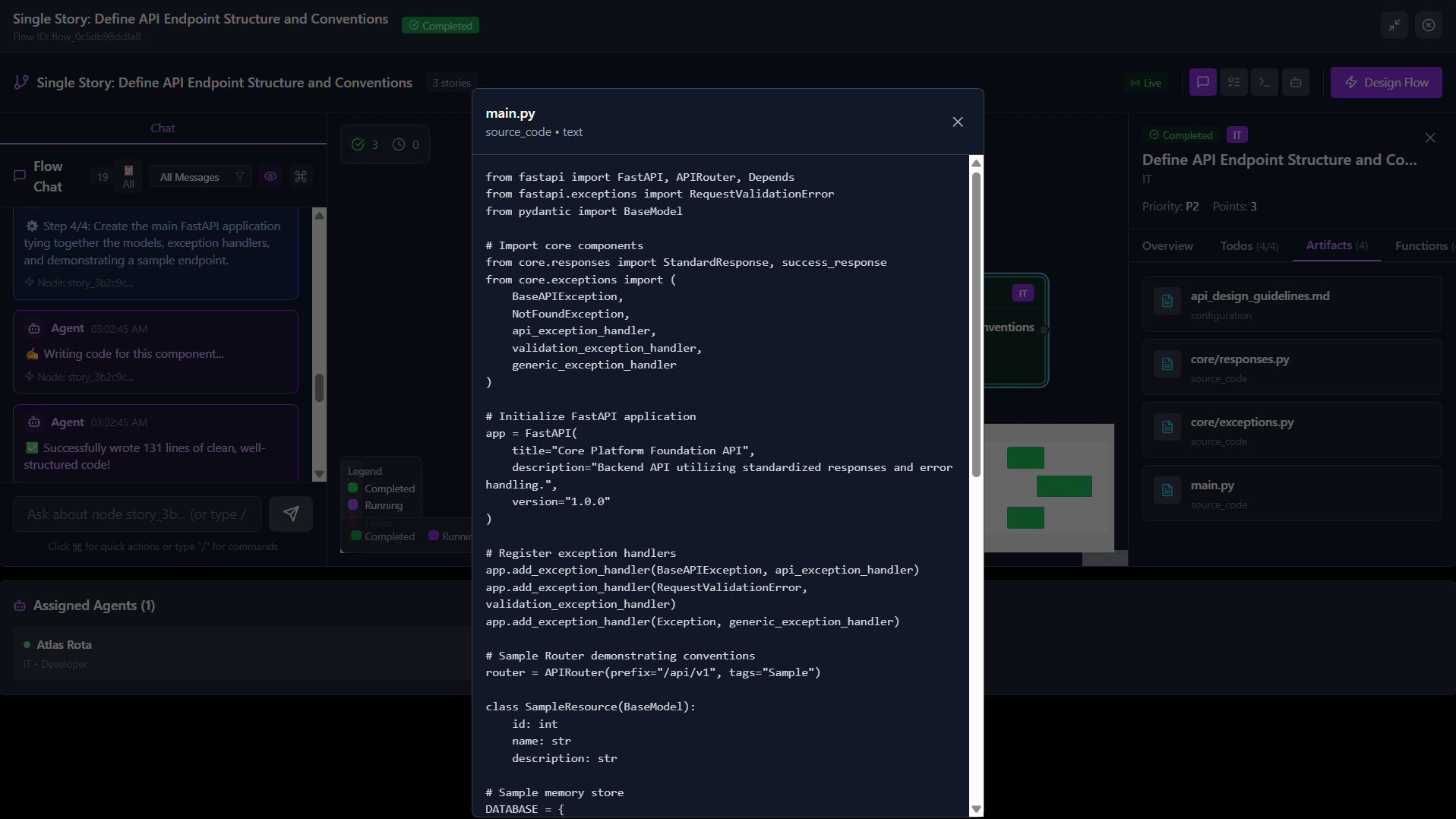The width and height of the screenshot is (1456, 819).
Task: Send the chat message with paper plane
Action: tap(291, 514)
